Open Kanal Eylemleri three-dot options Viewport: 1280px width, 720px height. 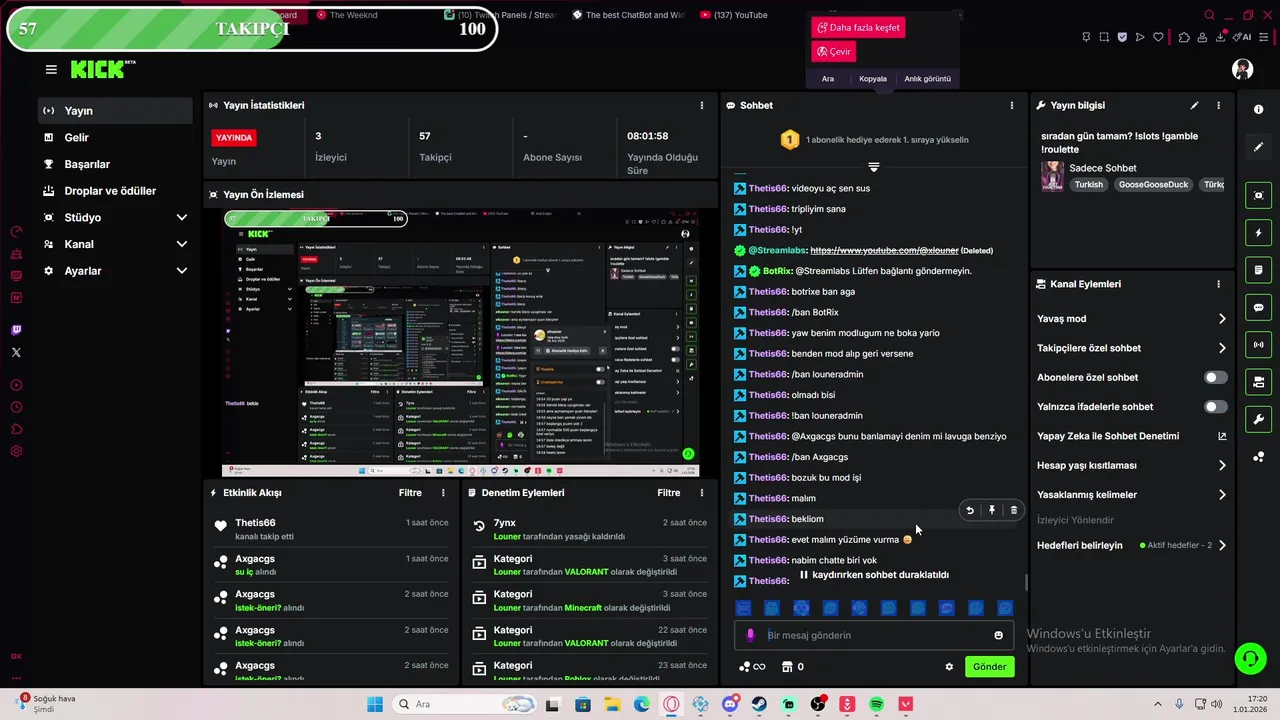click(1218, 284)
